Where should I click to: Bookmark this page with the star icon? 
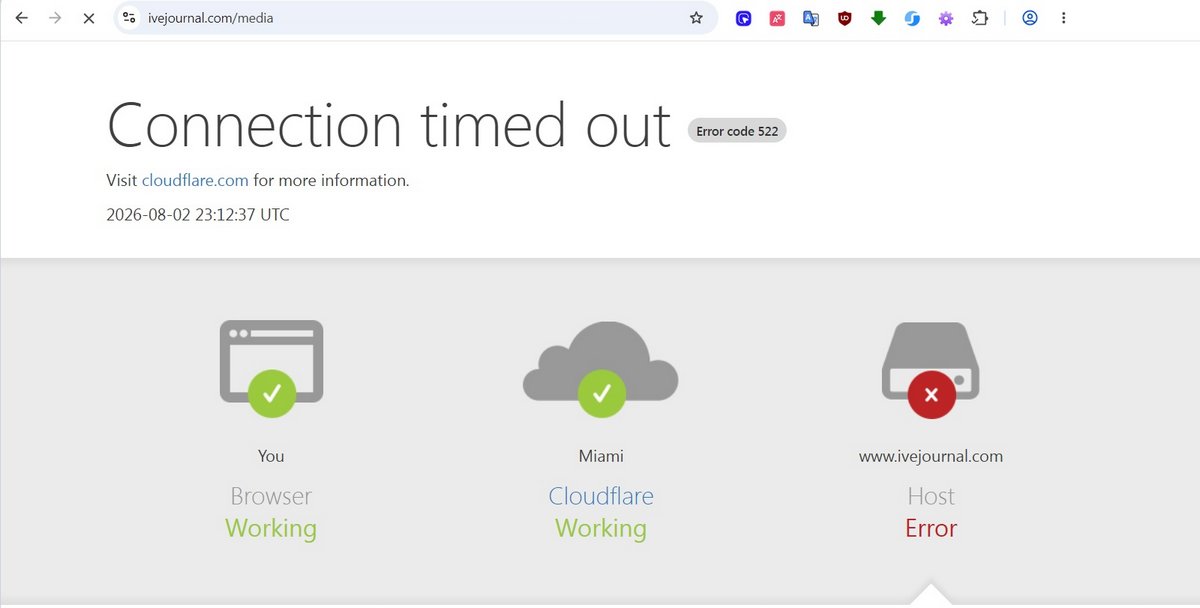[696, 18]
